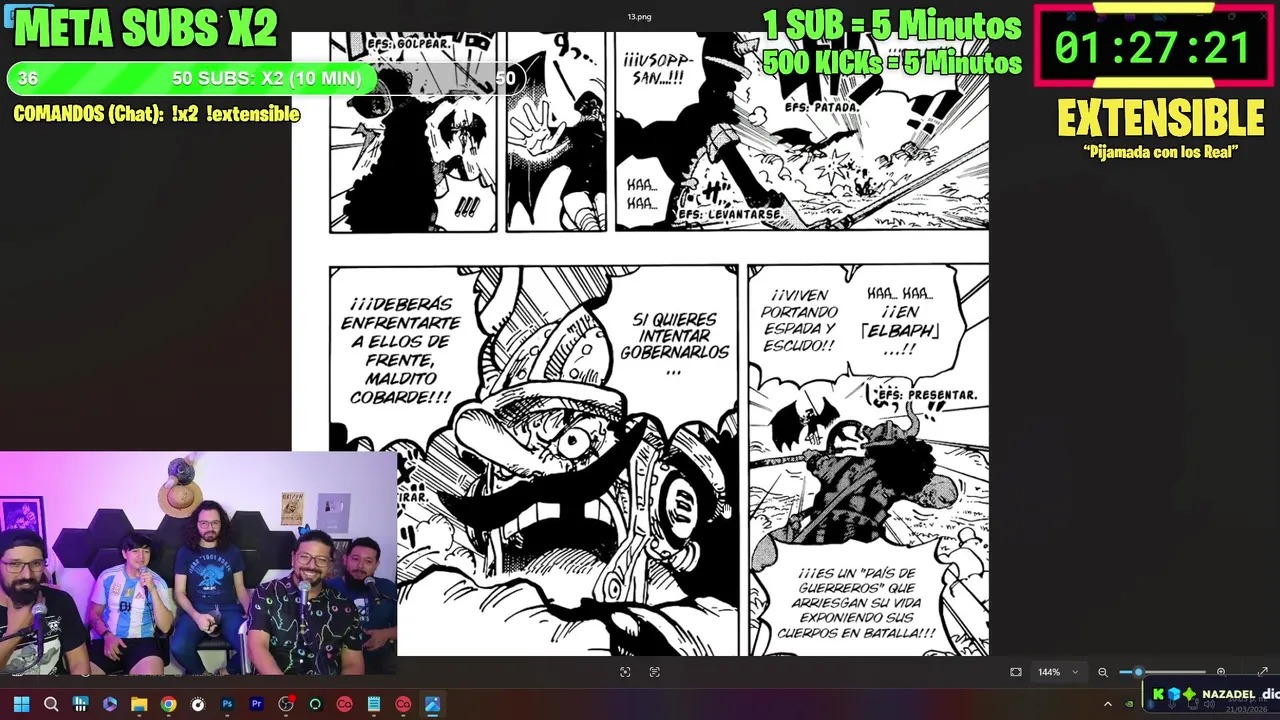Click the "SI QUIERES INTENTAR GOBERNARLOS" text

pyautogui.click(x=675, y=344)
